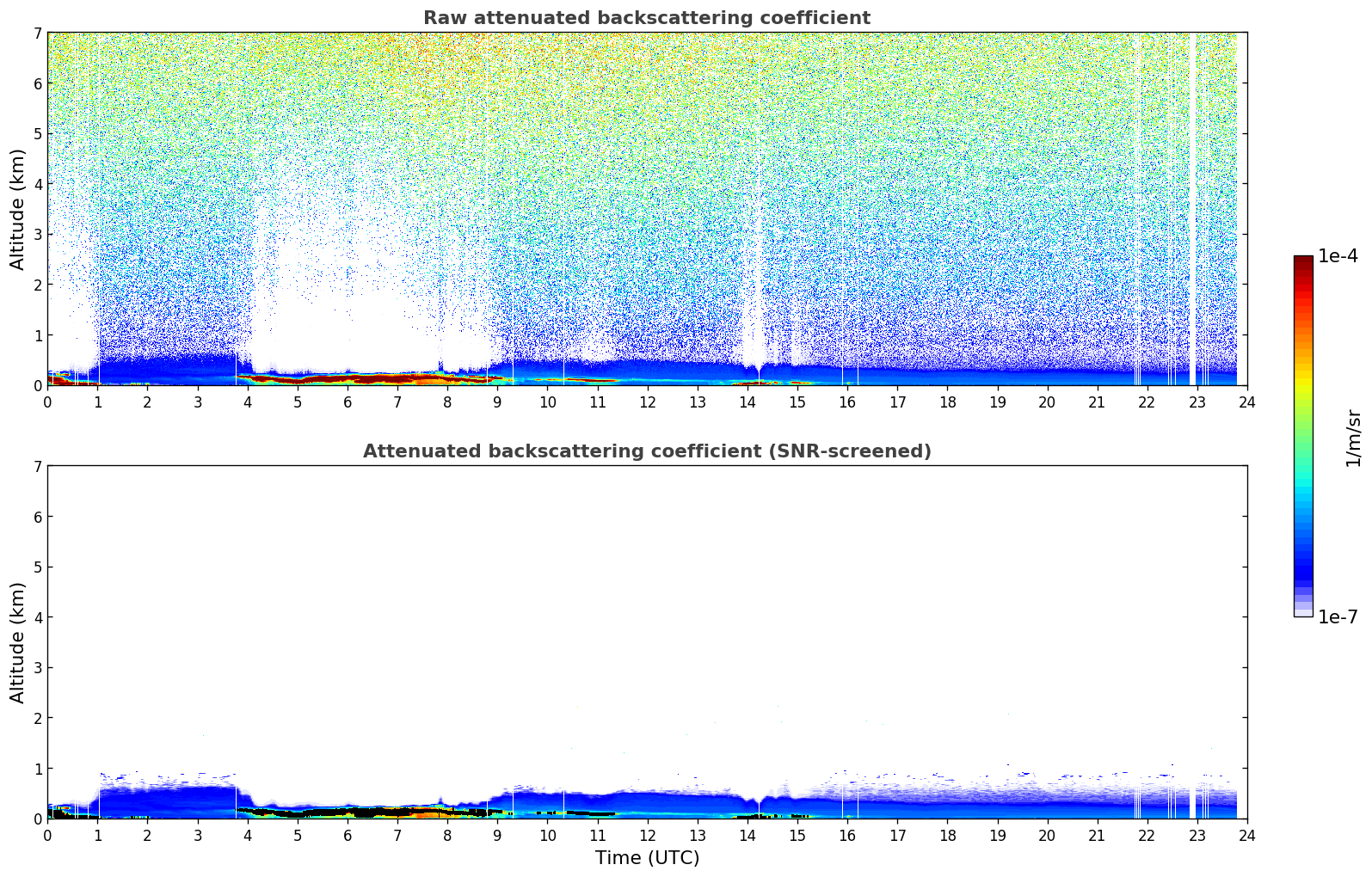1372x877 pixels.
Task: Click altitude tick "5" on the top plot
Action: pyautogui.click(x=37, y=133)
